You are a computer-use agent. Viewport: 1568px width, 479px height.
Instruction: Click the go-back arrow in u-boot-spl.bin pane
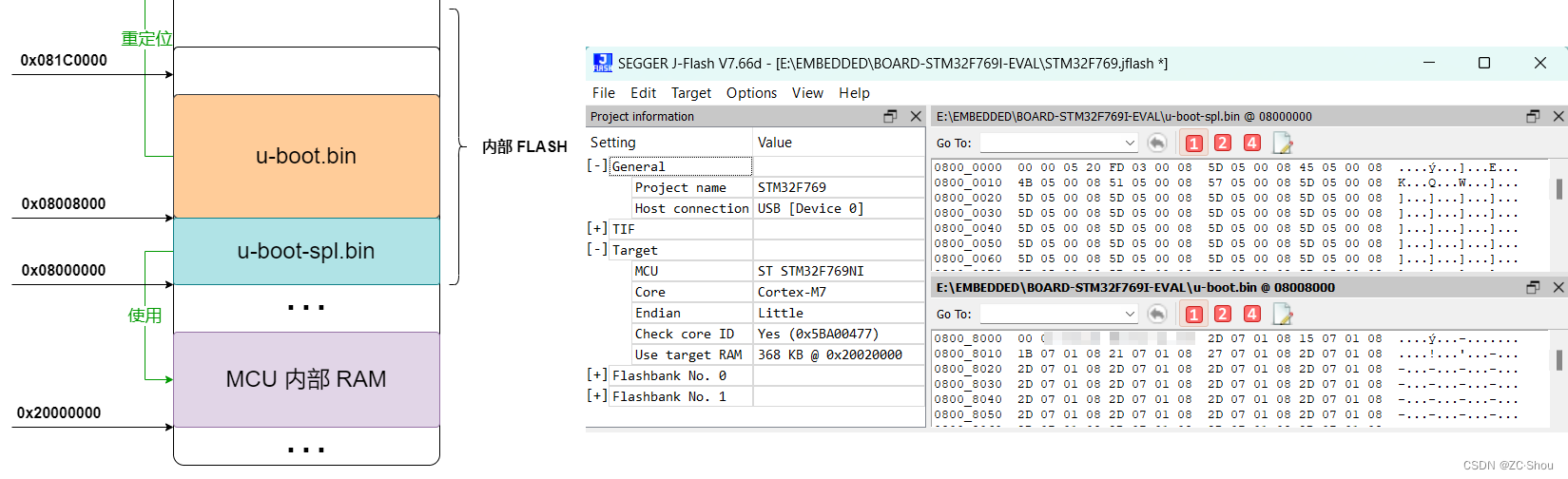pos(1157,143)
